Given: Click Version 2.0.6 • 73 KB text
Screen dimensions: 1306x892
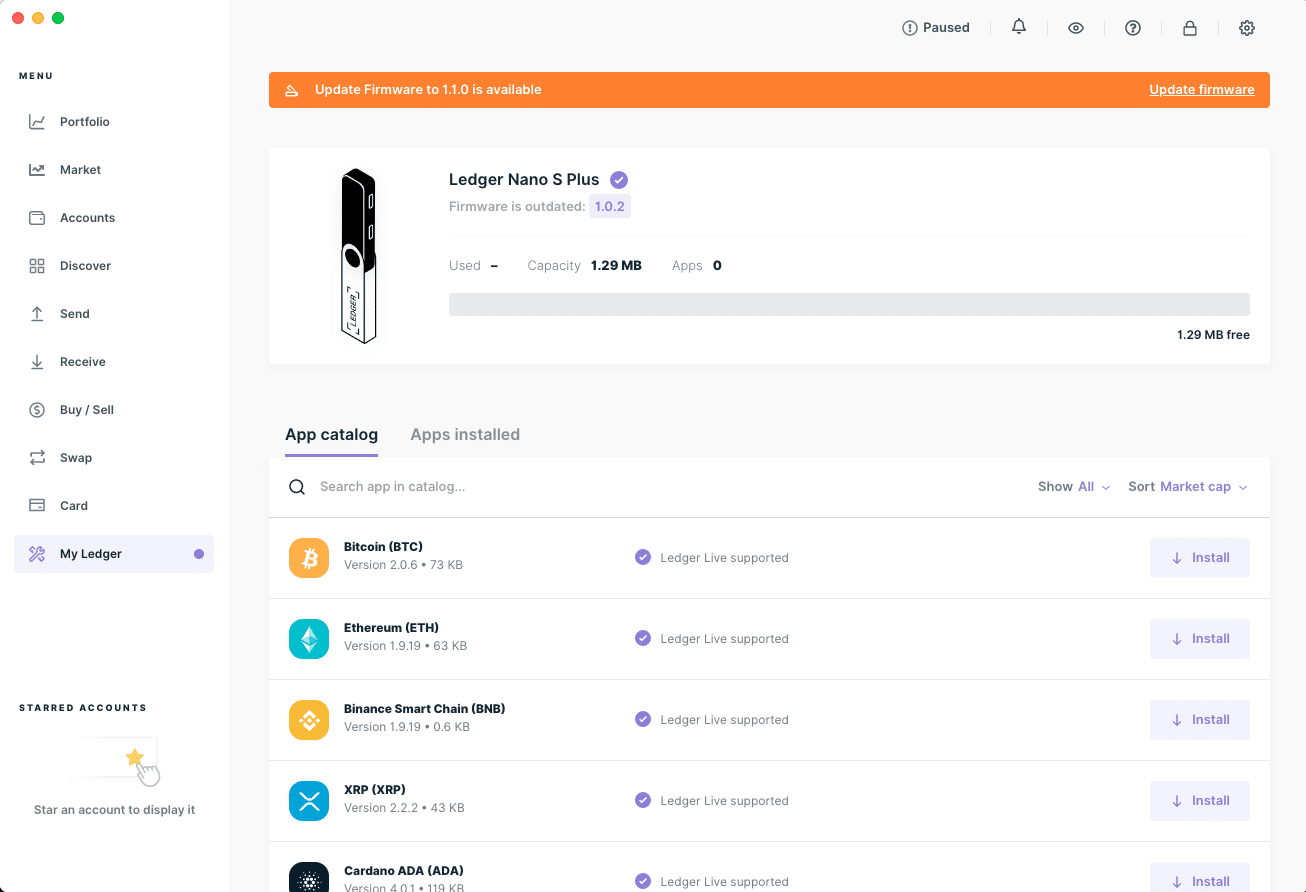Looking at the screenshot, I should coord(403,565).
